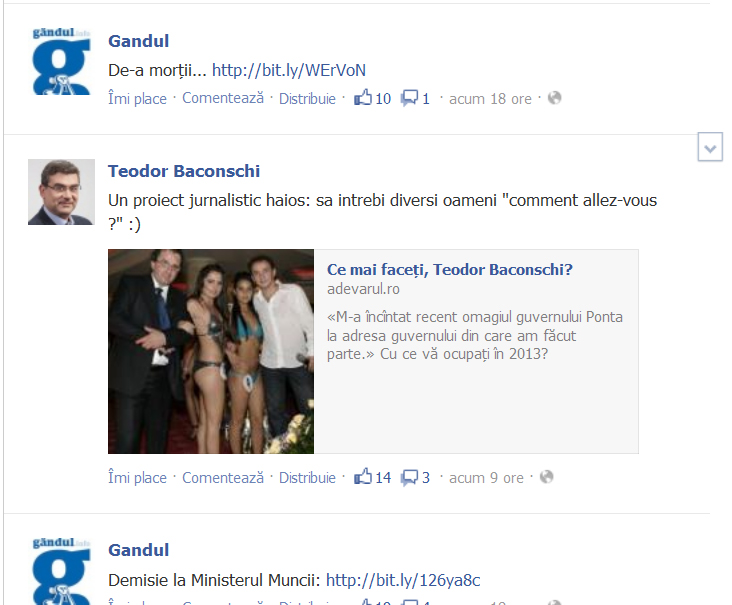Image resolution: width=732 pixels, height=605 pixels.
Task: Open 'Ce mai faceți, Teodor Baconschi?' article title
Action: click(450, 269)
